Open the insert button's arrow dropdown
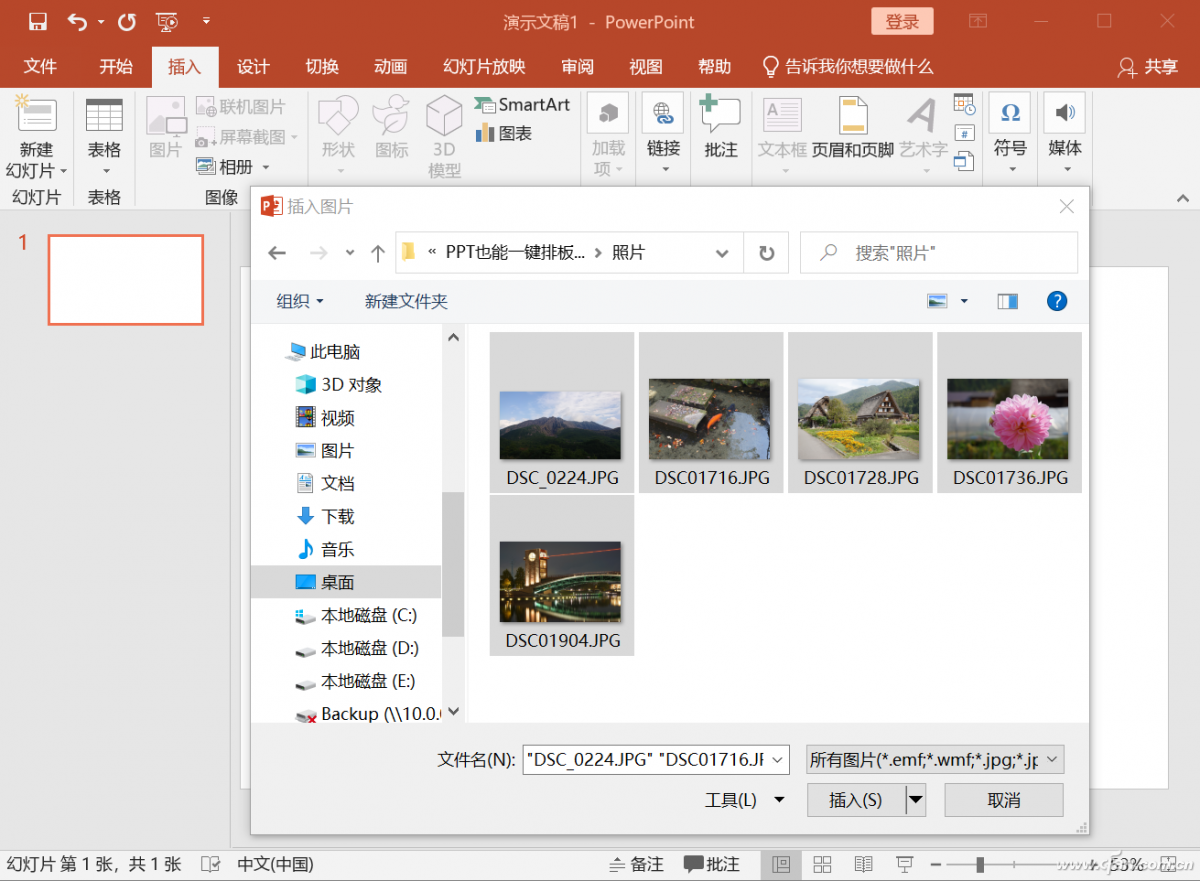The image size is (1200, 881). click(916, 800)
